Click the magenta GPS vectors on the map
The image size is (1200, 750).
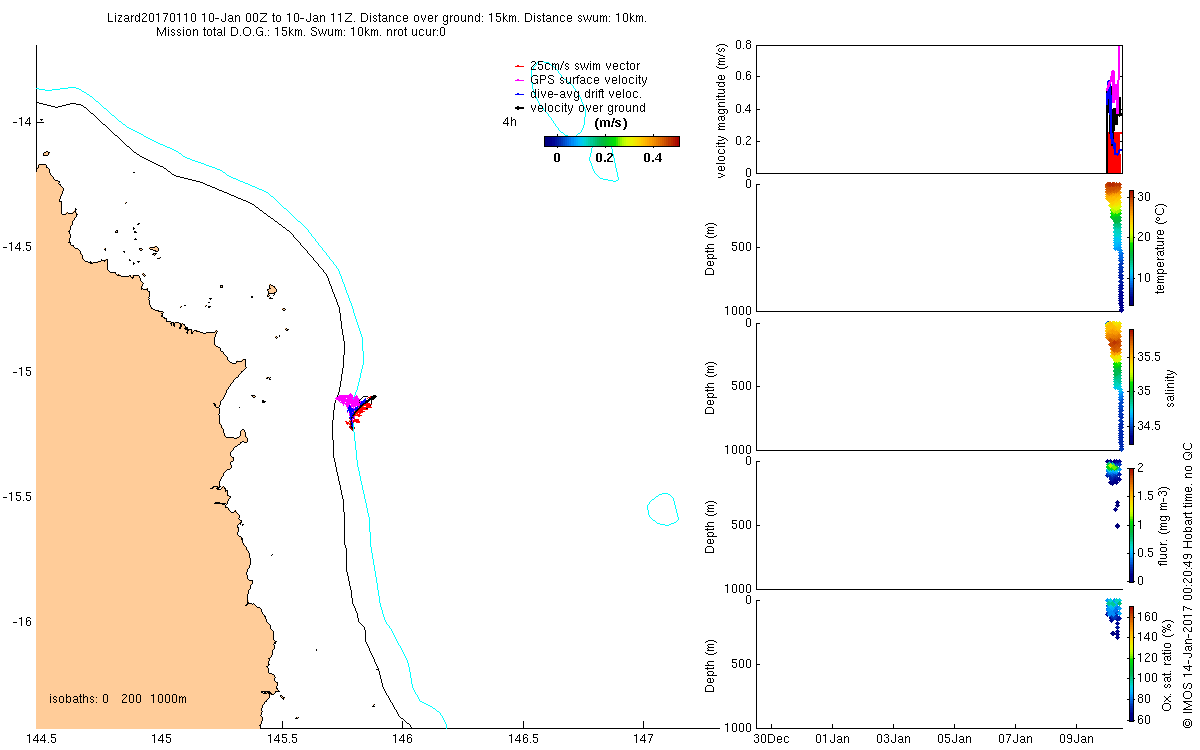349,401
